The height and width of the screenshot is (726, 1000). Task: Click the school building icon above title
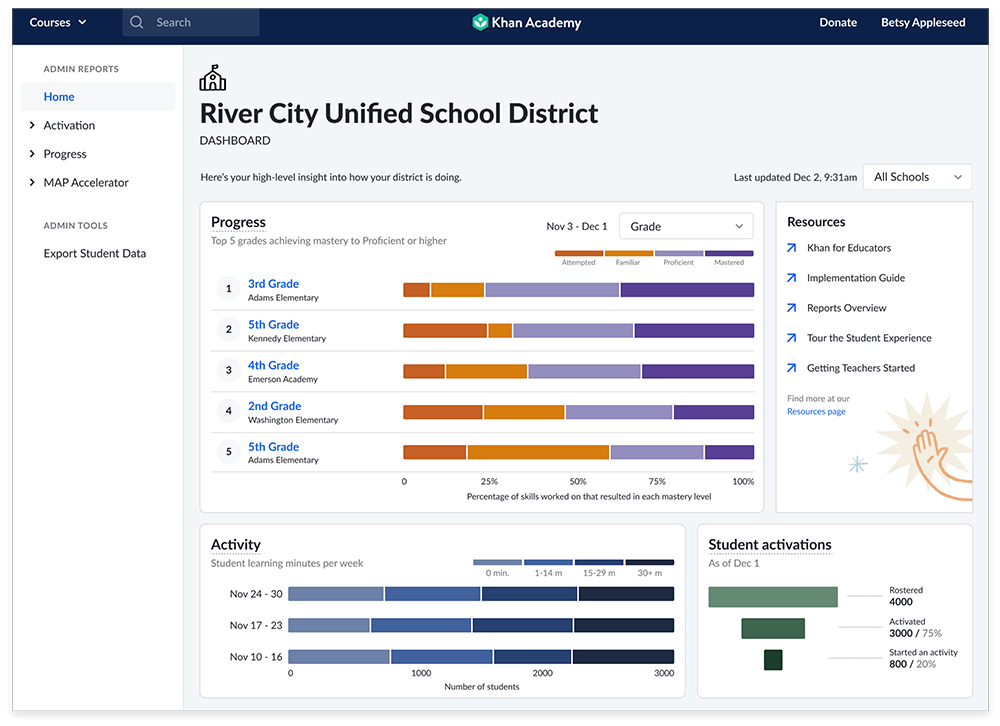click(213, 78)
